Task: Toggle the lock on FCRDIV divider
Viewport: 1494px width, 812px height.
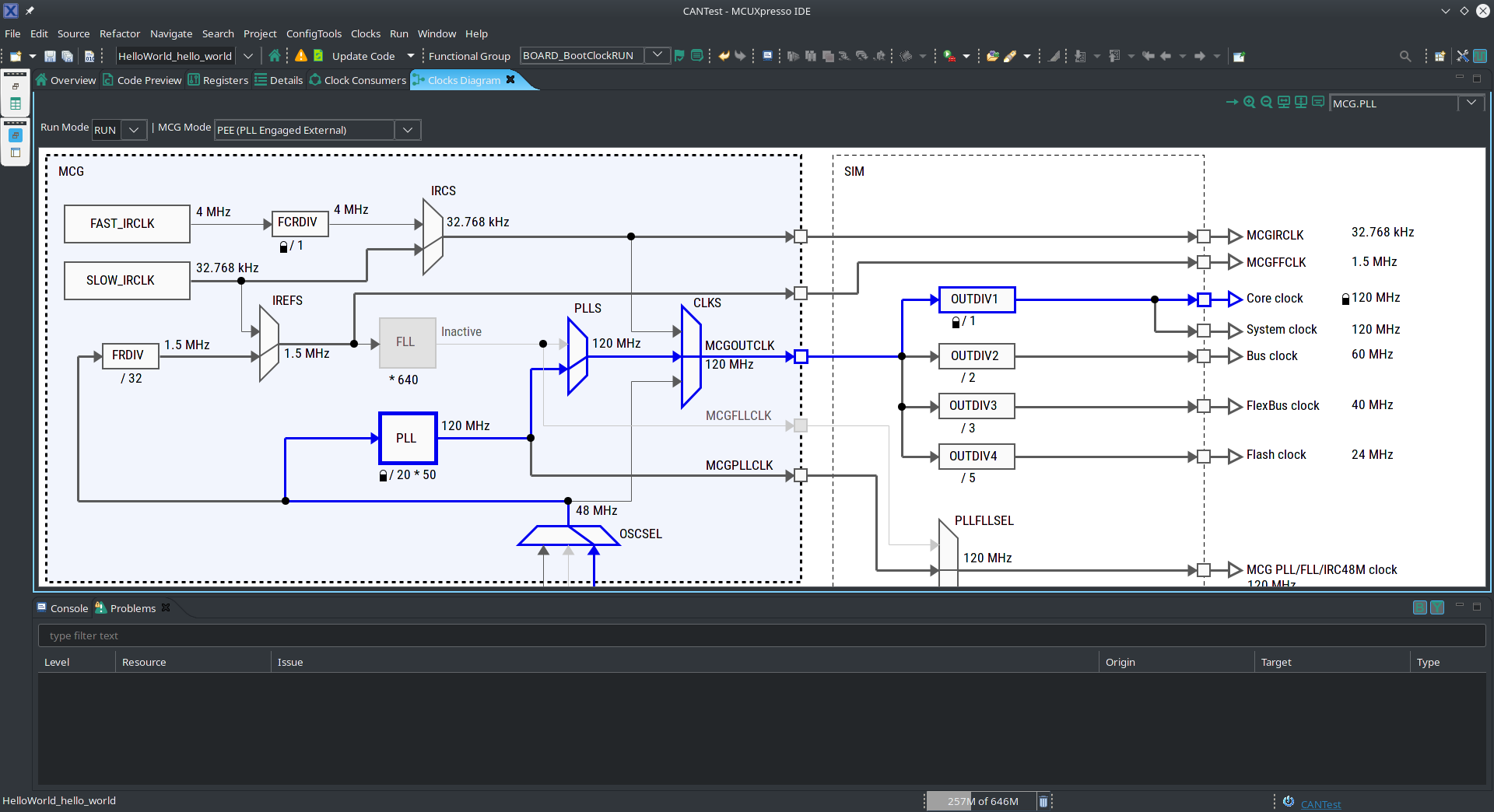Action: coord(283,247)
